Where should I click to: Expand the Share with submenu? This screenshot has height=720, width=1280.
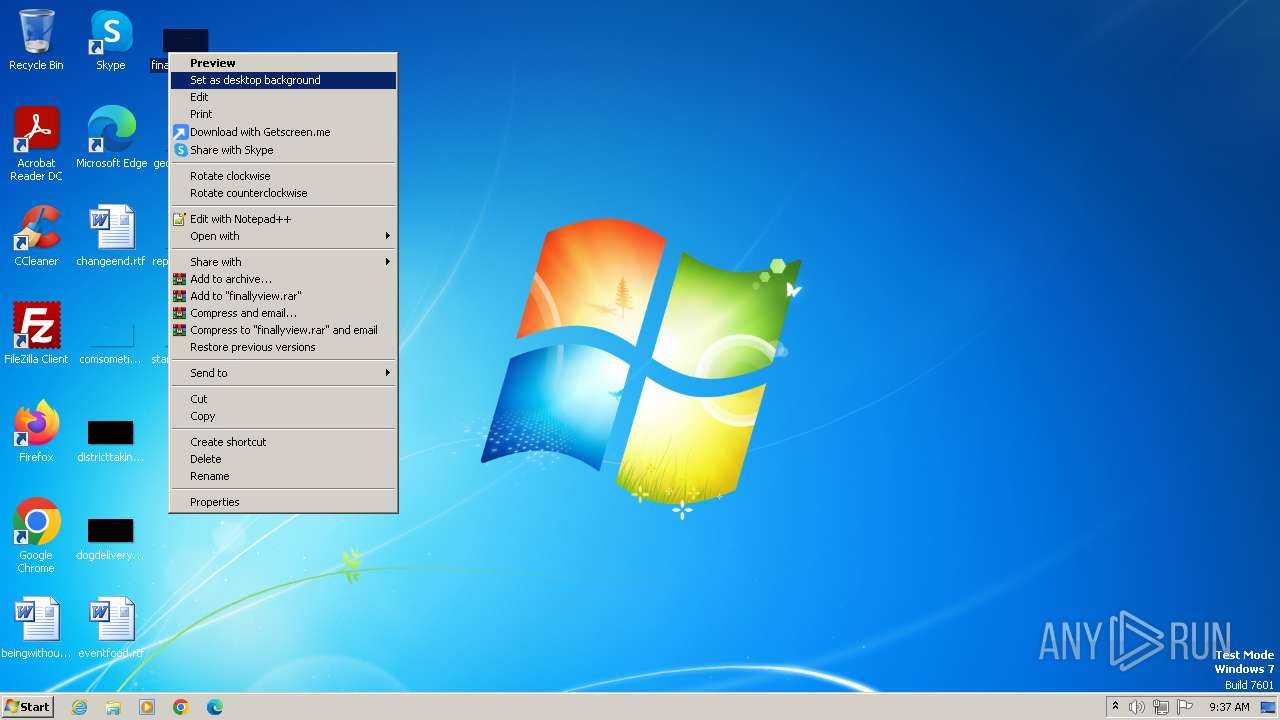click(284, 262)
